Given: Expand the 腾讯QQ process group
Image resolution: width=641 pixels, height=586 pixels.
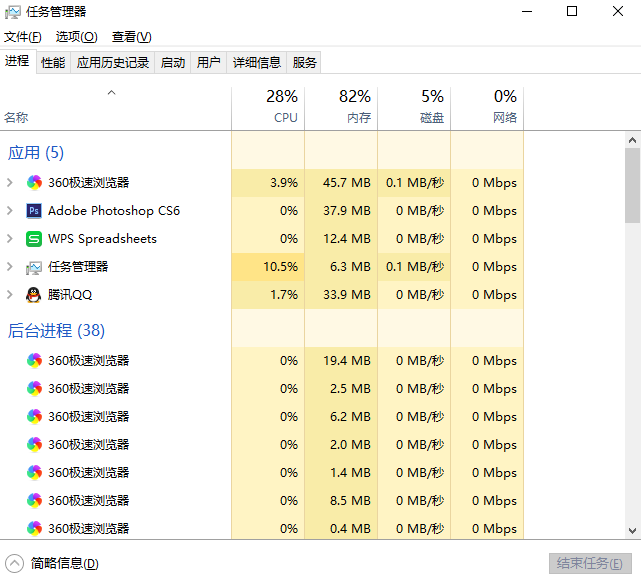Looking at the screenshot, I should point(10,295).
